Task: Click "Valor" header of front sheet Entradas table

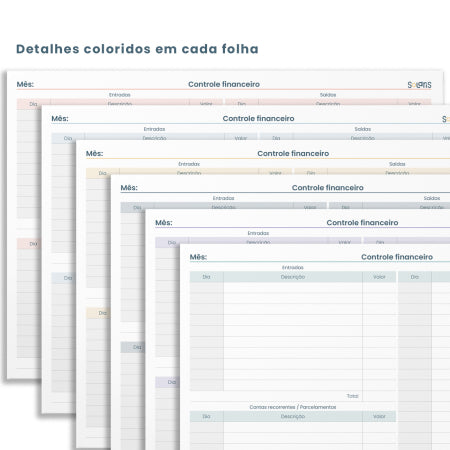Action: 379,277
